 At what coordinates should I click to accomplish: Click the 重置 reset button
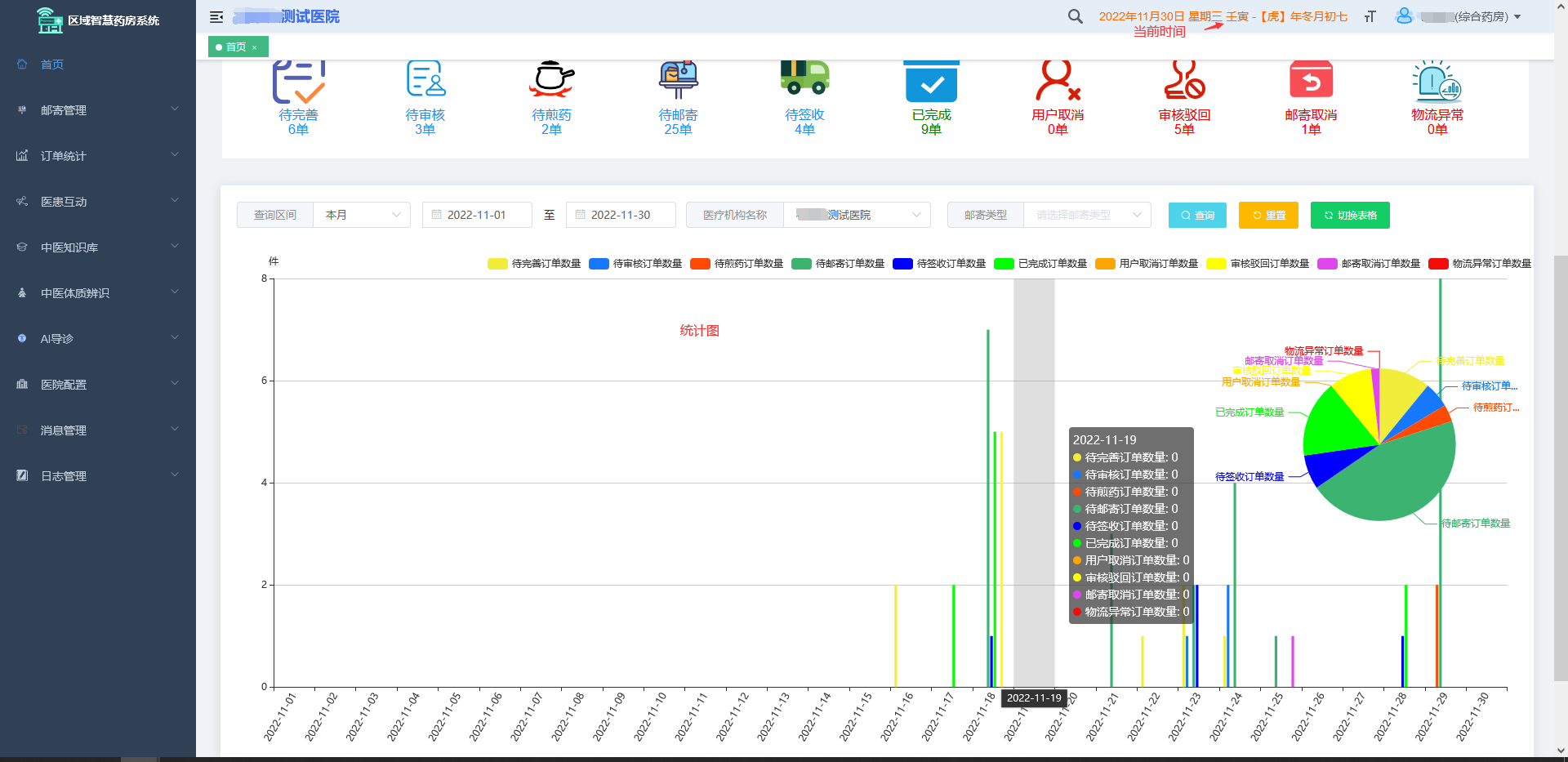coord(1268,215)
